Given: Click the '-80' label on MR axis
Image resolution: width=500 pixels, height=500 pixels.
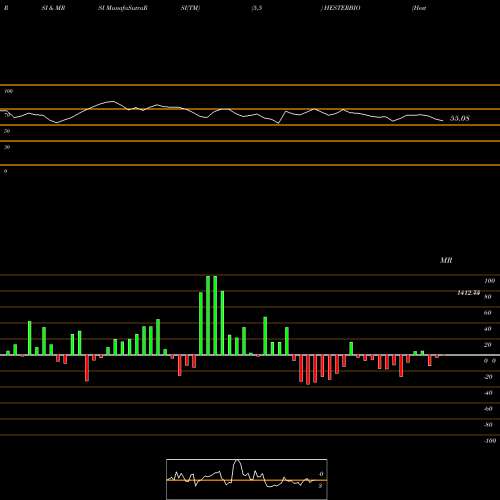Looking at the screenshot, I should [488, 425].
